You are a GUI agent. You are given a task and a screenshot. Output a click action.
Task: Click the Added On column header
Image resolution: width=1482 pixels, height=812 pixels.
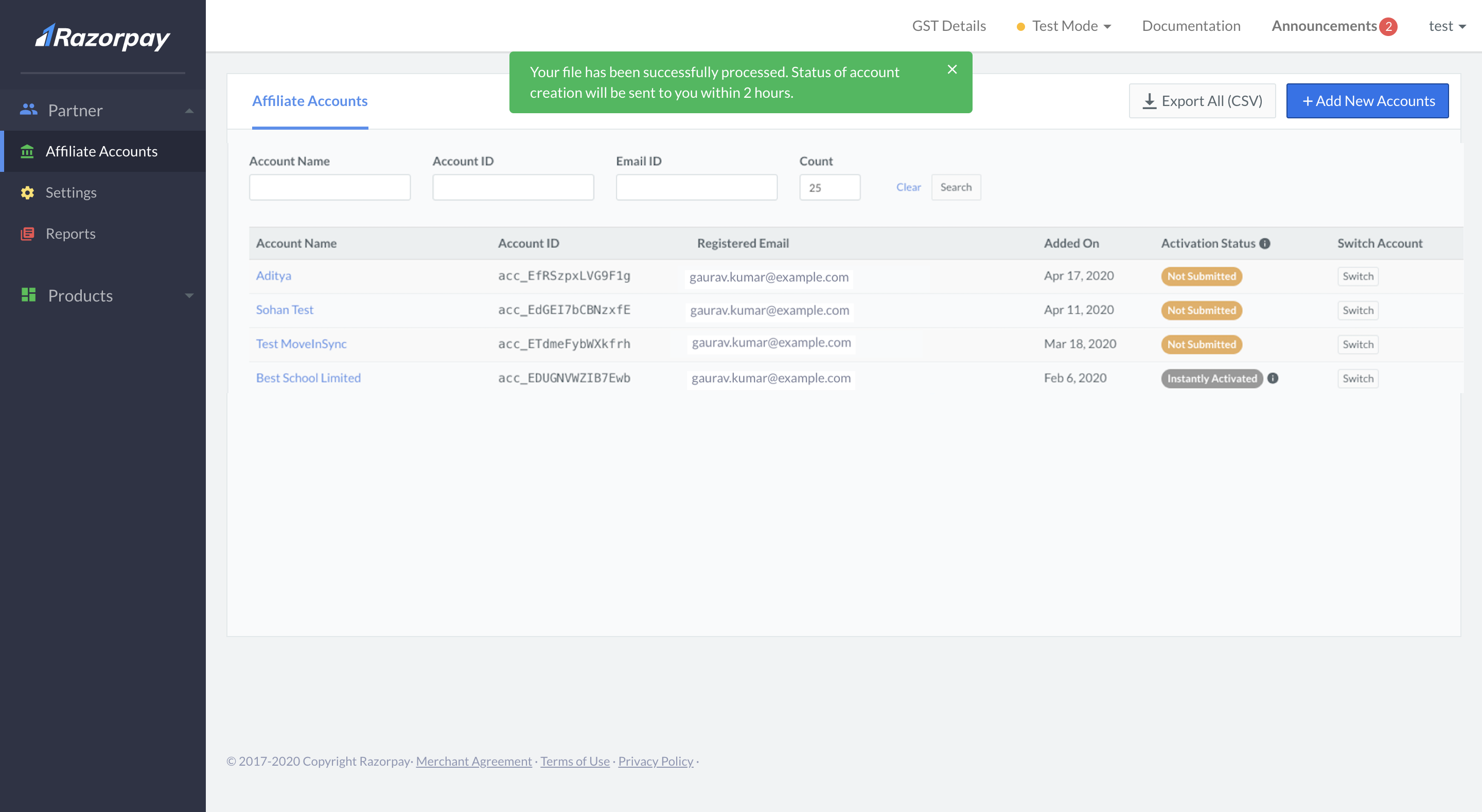pyautogui.click(x=1071, y=243)
